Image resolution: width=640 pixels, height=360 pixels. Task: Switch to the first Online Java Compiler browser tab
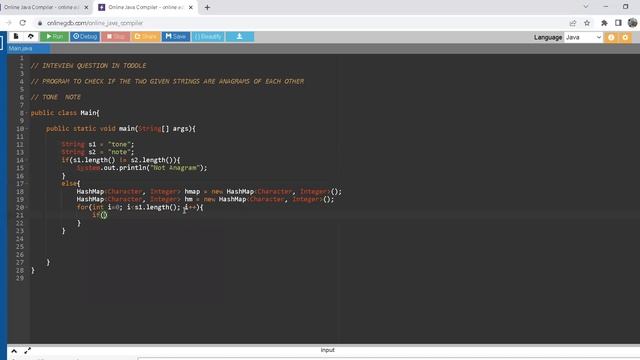tap(43, 7)
